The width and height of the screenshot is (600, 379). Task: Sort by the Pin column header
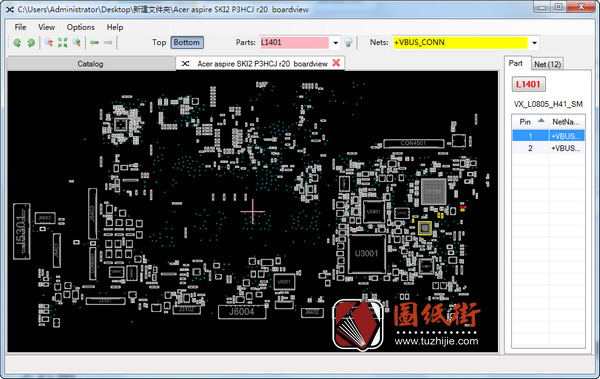tap(530, 122)
